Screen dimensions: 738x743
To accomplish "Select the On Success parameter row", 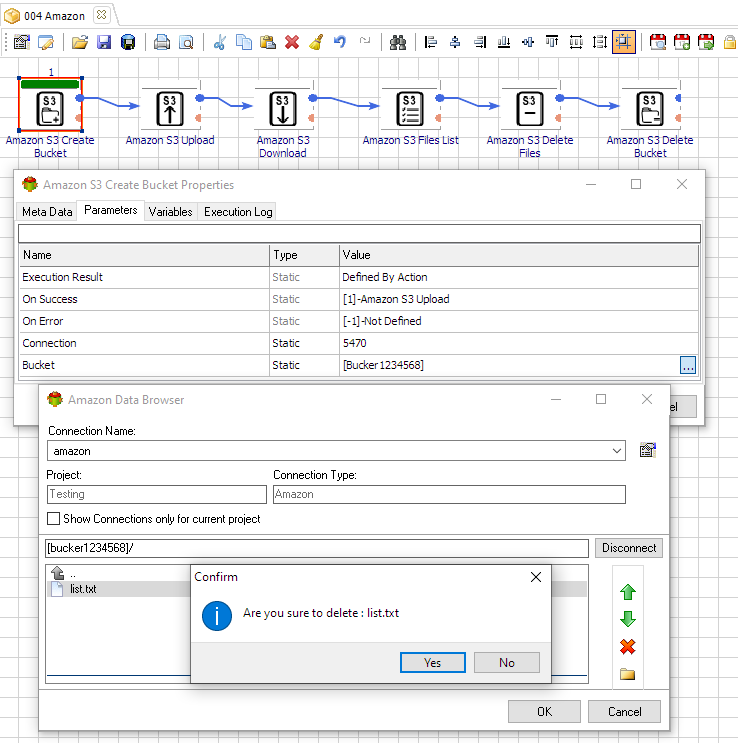I will 359,299.
